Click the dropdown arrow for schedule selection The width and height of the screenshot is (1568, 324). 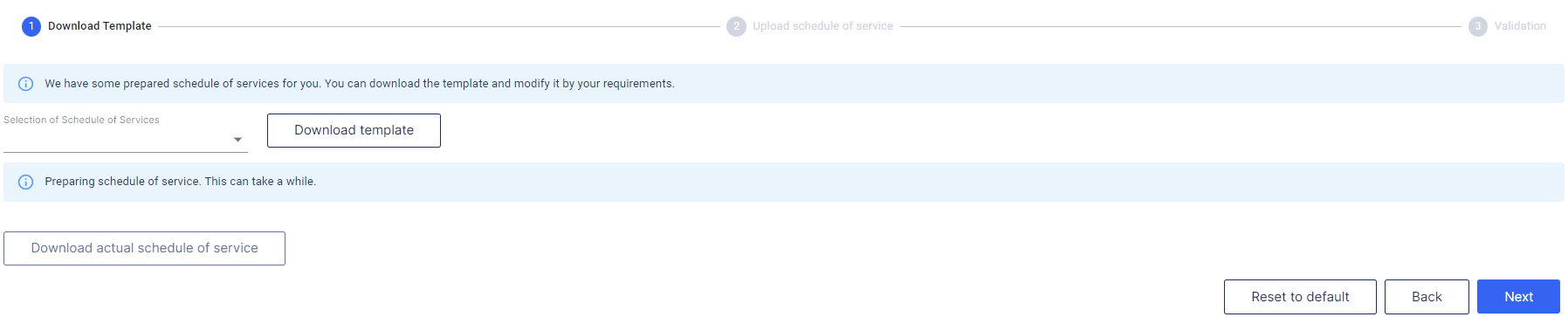coord(237,140)
